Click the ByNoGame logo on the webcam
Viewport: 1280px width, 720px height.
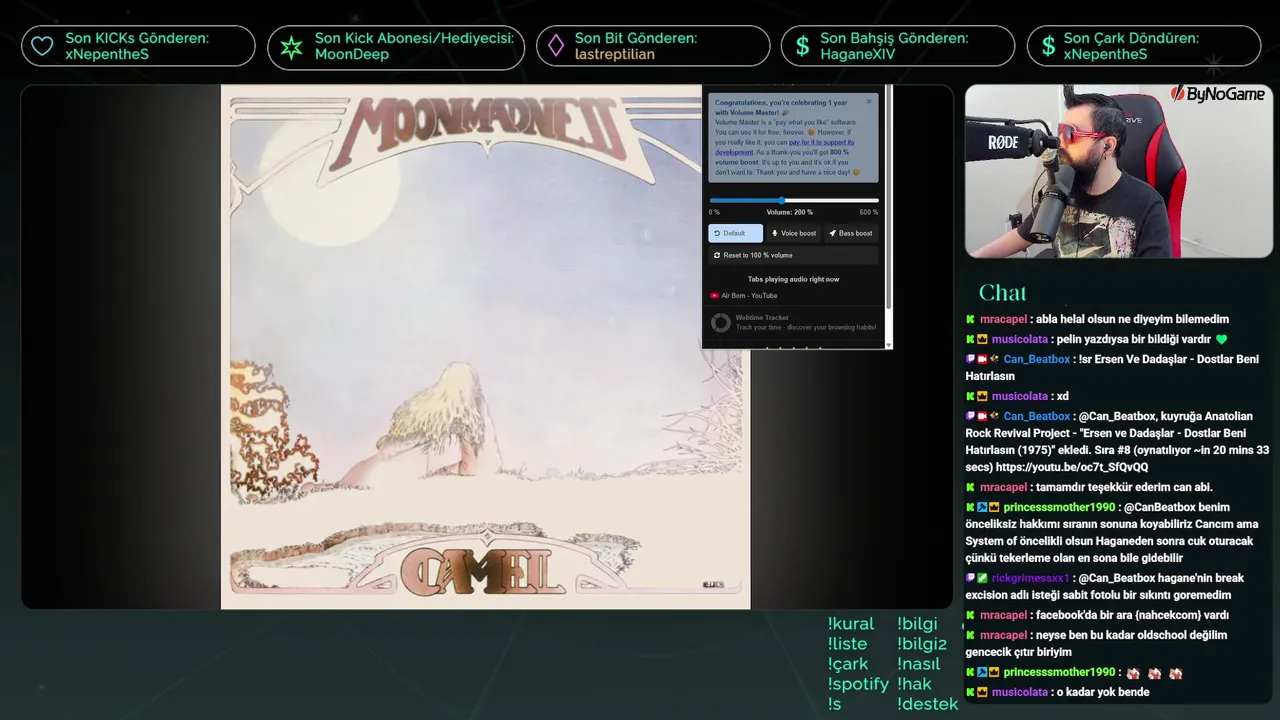pos(1218,94)
